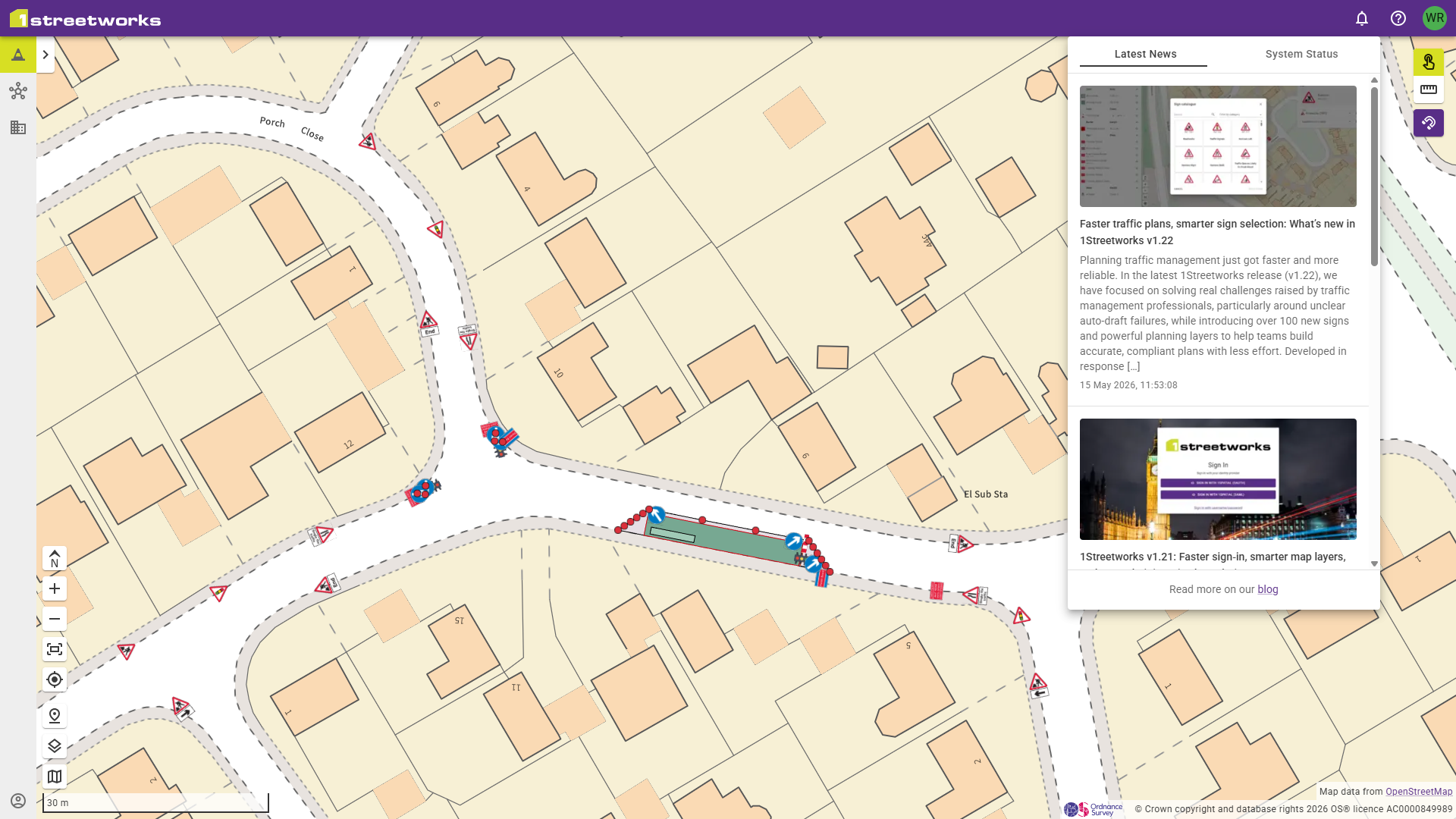
Task: Open the OpenStreetMap attribution link
Action: [x=1419, y=792]
